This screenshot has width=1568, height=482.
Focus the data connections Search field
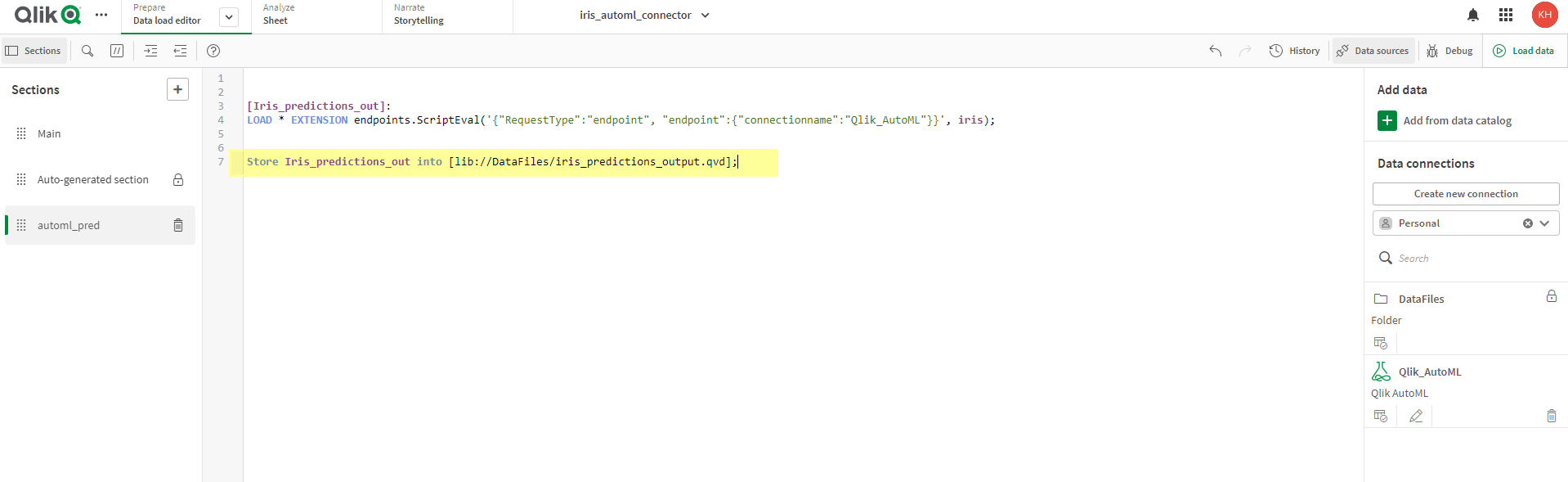1466,258
